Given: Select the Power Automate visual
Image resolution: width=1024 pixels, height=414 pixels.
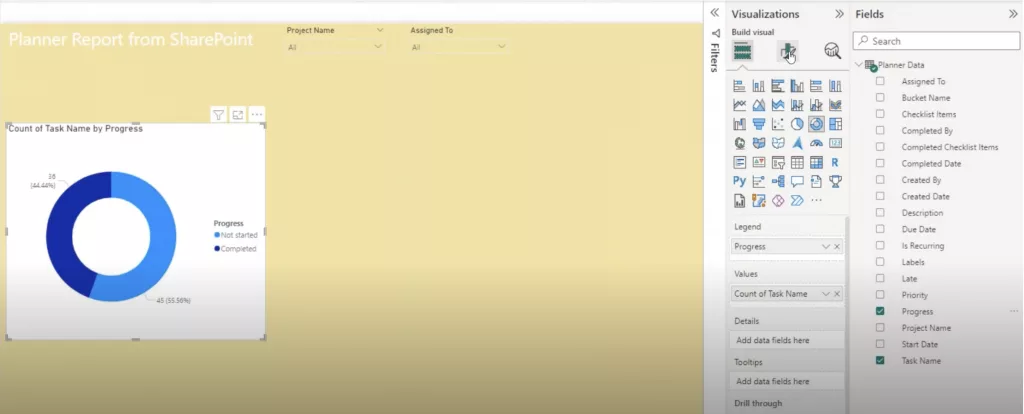Looking at the screenshot, I should coord(797,200).
